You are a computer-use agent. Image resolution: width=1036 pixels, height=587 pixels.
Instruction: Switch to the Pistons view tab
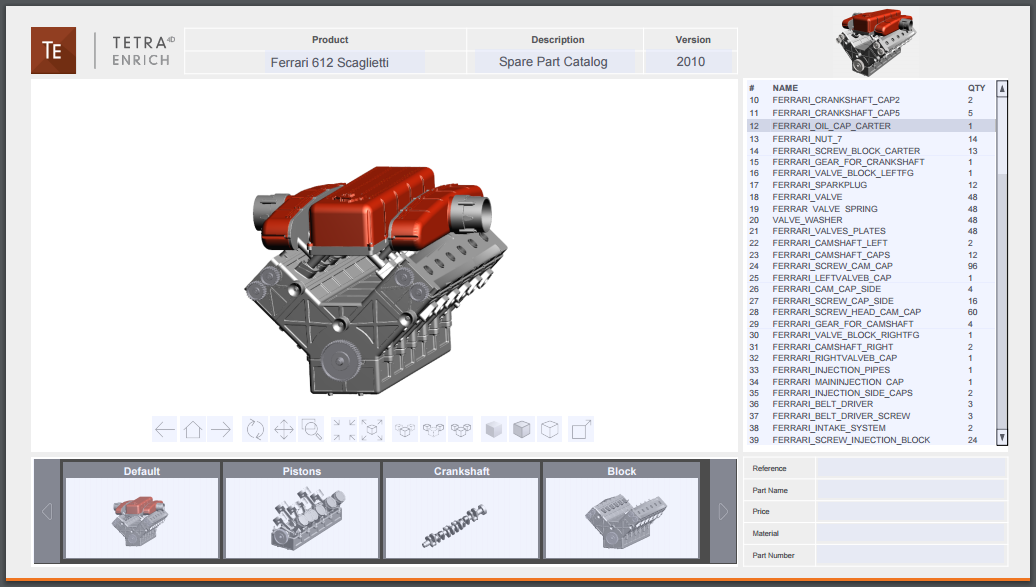coord(301,471)
